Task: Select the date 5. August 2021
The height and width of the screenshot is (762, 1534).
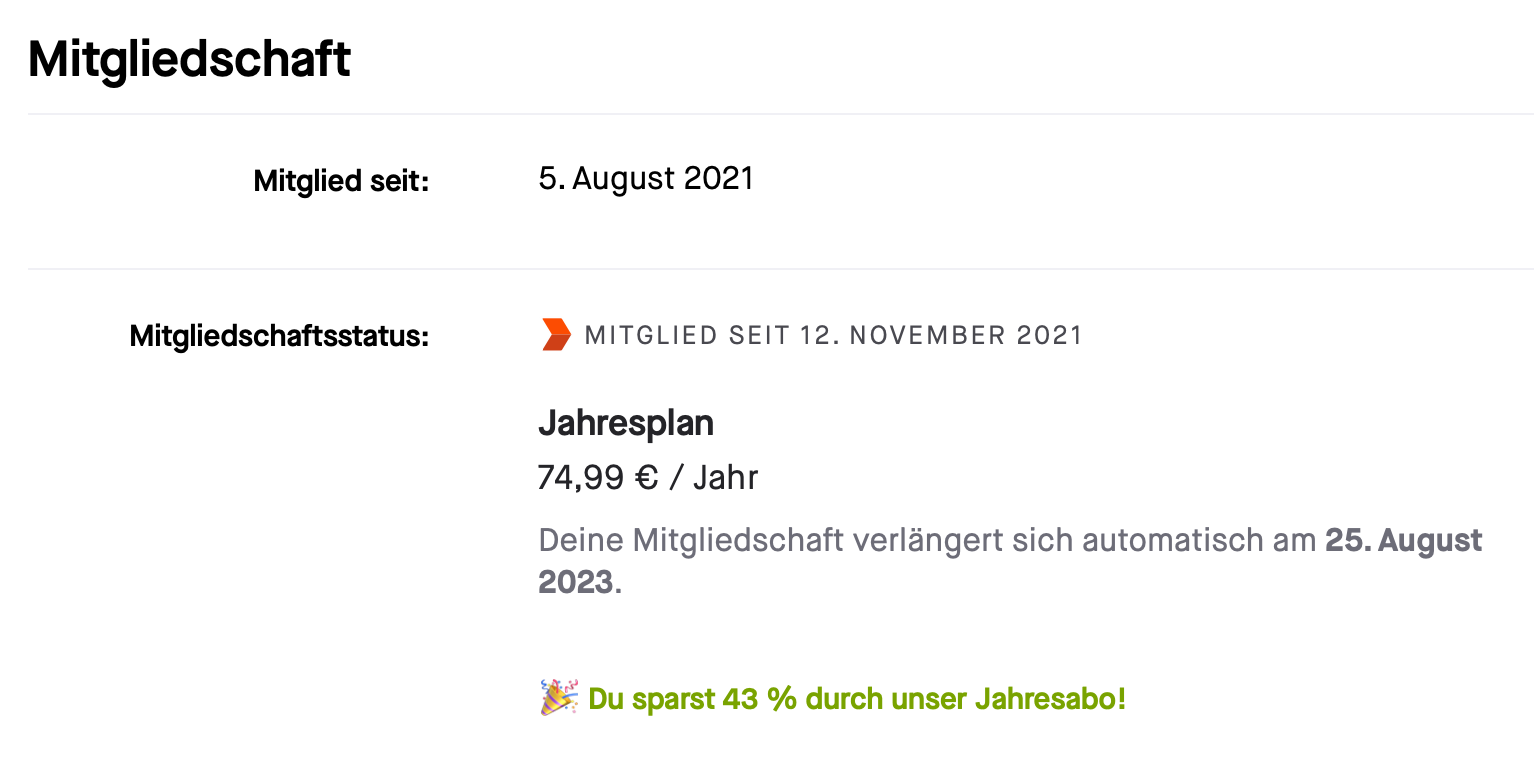Action: click(645, 179)
